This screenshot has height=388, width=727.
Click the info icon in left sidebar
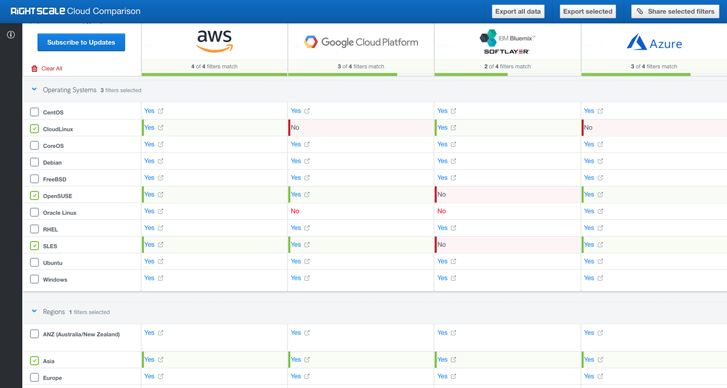pos(11,35)
